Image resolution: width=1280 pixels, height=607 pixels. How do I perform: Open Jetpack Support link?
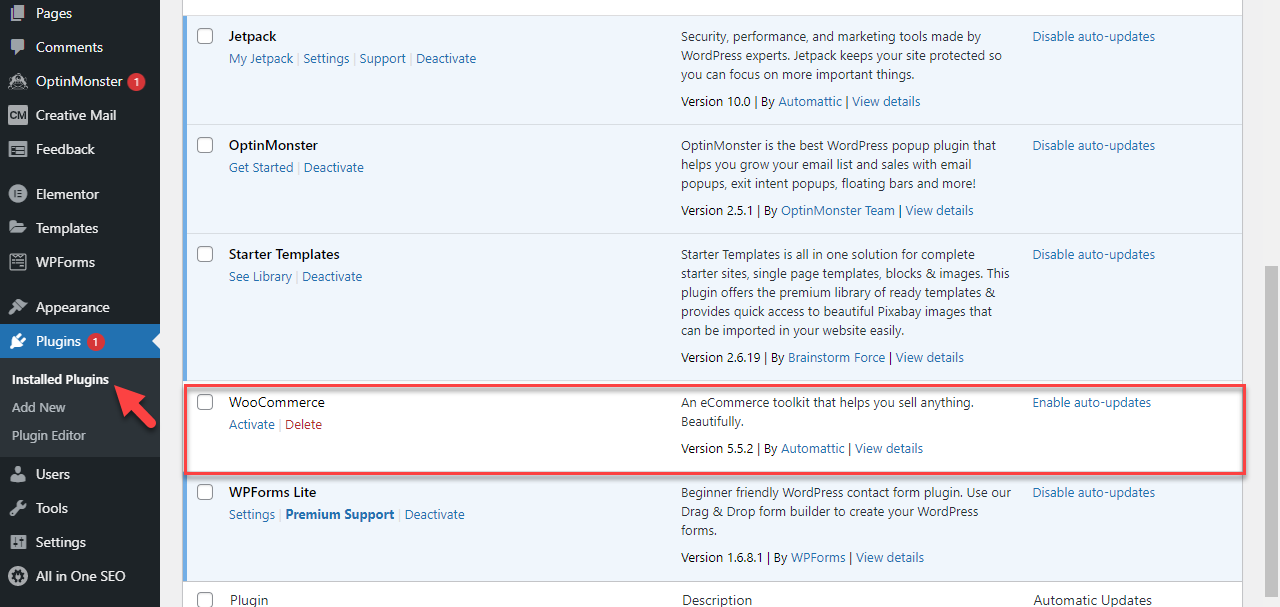(383, 58)
